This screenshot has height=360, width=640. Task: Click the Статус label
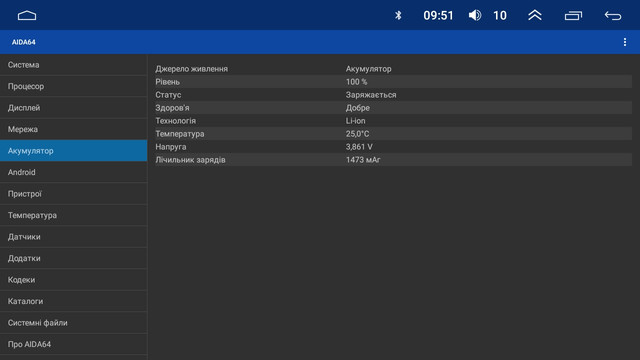[168, 95]
